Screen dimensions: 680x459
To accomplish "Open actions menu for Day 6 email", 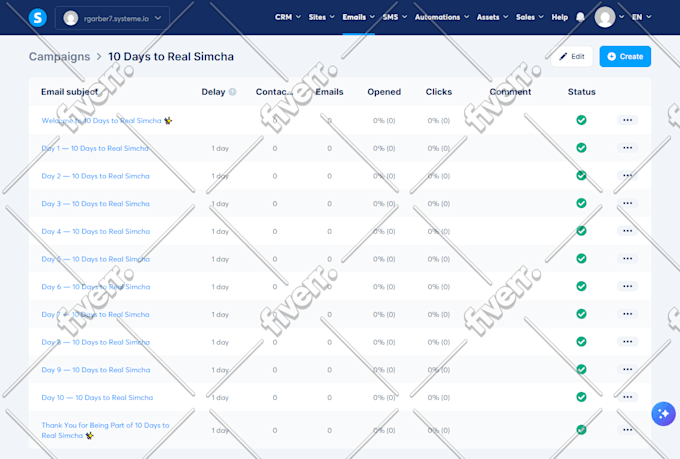I will pos(627,286).
